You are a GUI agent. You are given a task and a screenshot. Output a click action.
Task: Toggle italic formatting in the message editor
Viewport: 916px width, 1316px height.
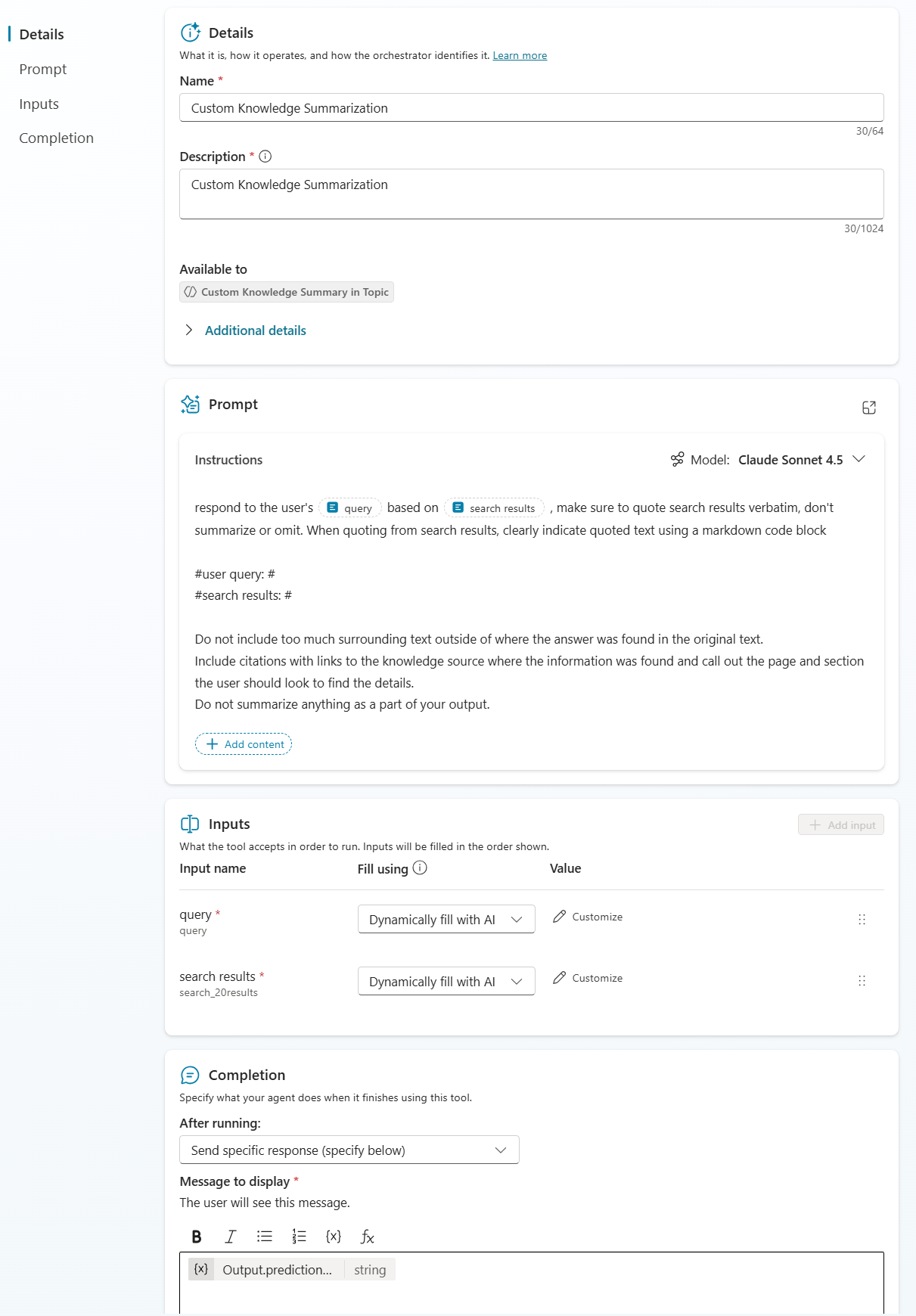[x=230, y=1236]
